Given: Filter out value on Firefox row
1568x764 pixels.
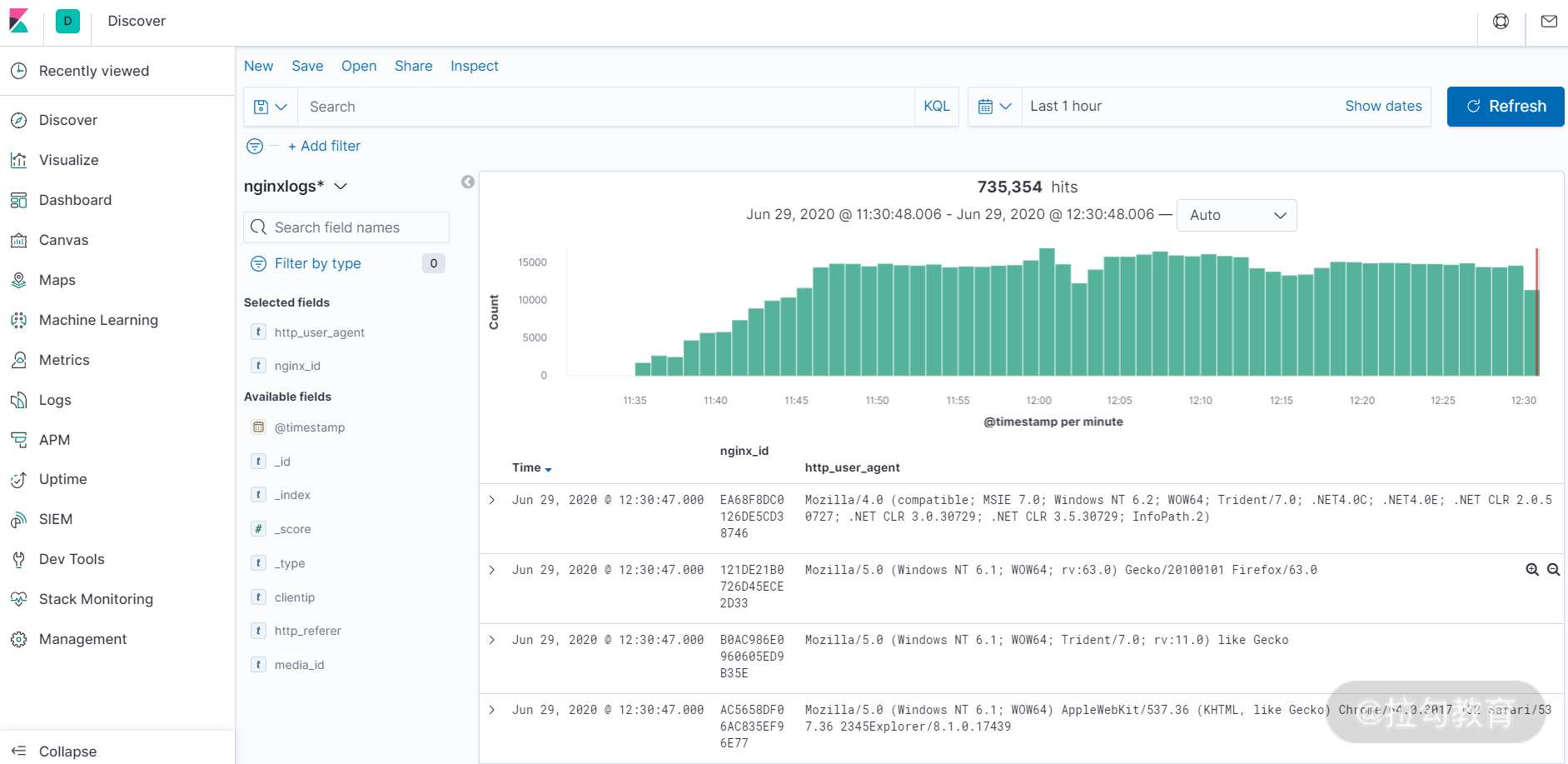Looking at the screenshot, I should tap(1554, 570).
